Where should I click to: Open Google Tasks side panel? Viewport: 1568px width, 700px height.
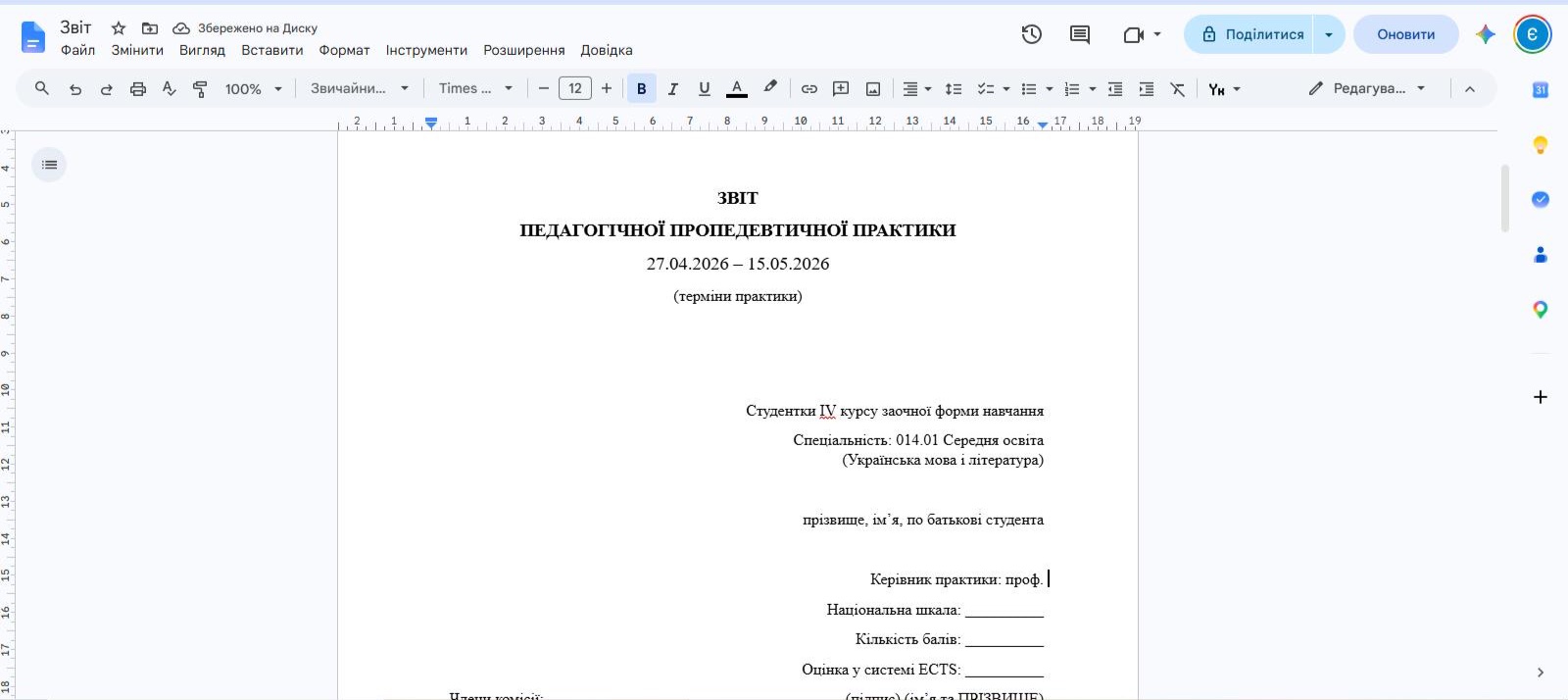[1541, 199]
